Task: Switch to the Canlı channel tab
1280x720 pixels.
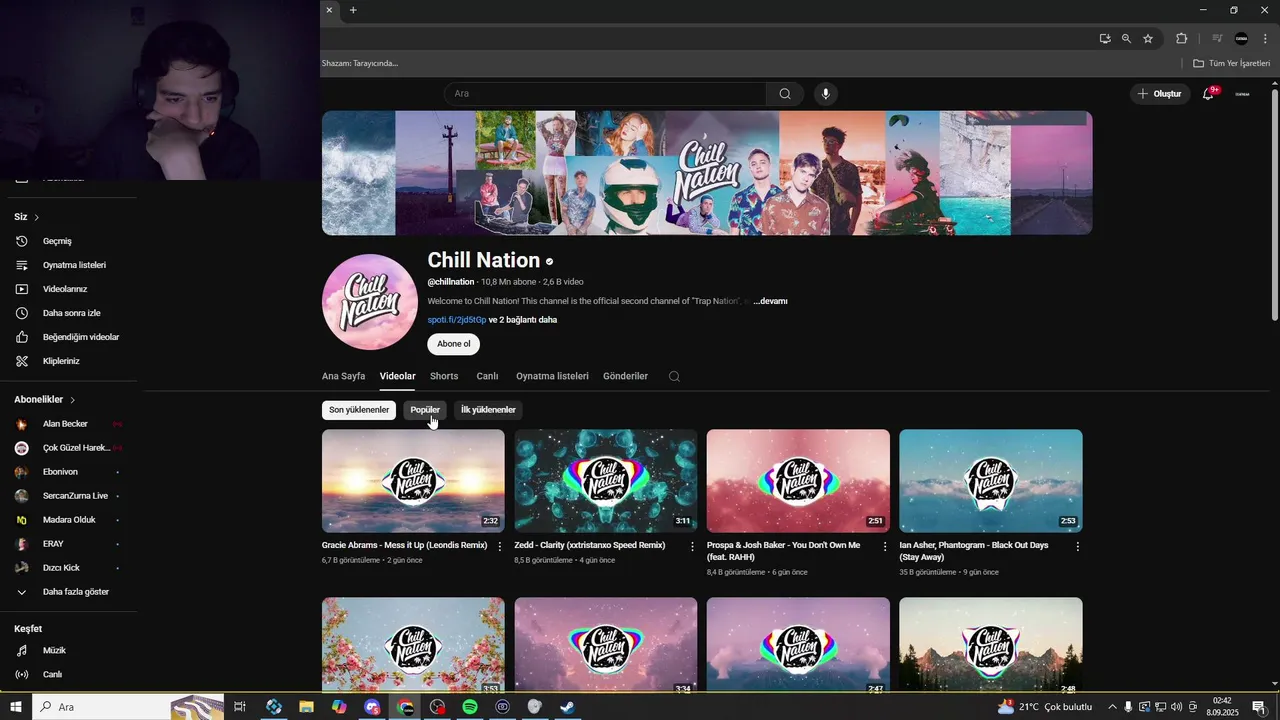Action: coord(487,376)
